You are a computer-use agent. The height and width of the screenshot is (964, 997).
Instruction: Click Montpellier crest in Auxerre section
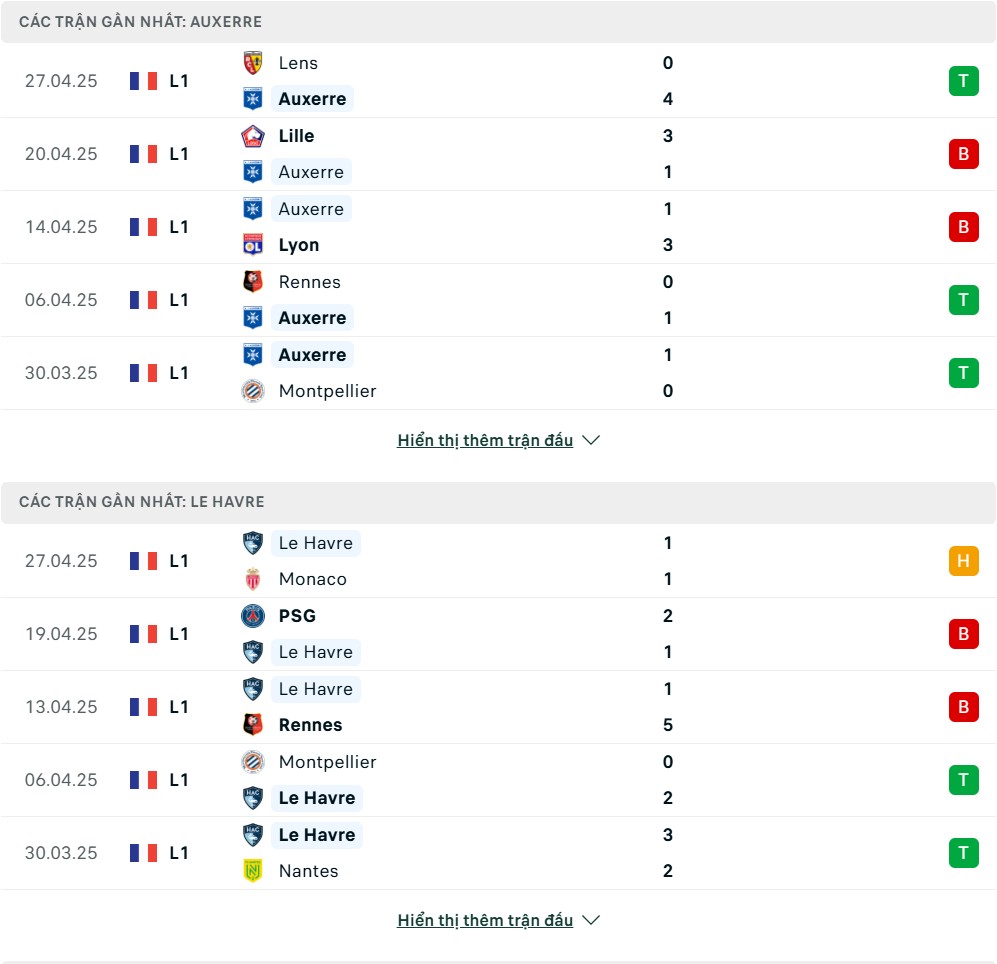252,391
